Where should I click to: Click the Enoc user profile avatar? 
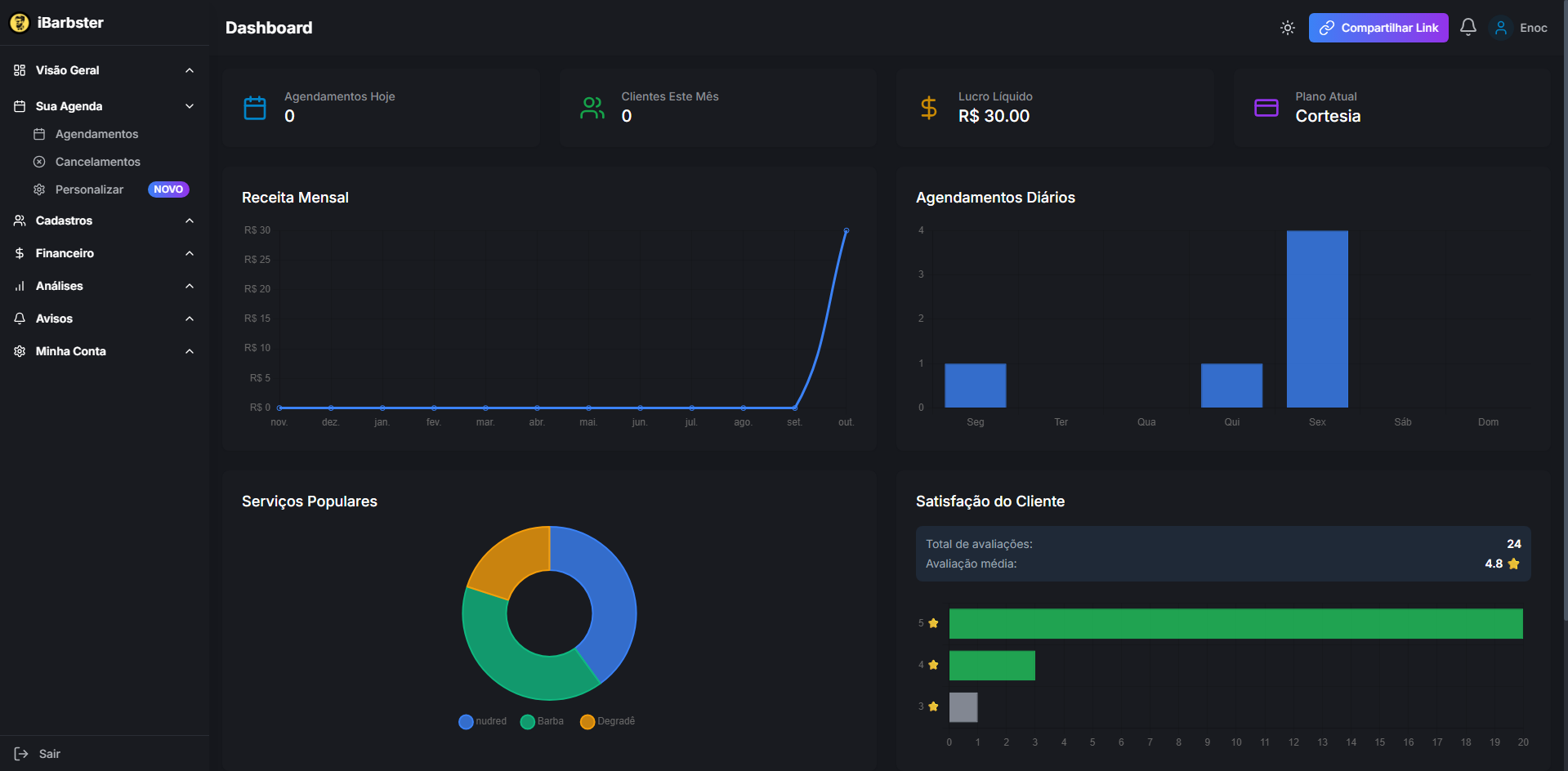[x=1501, y=28]
